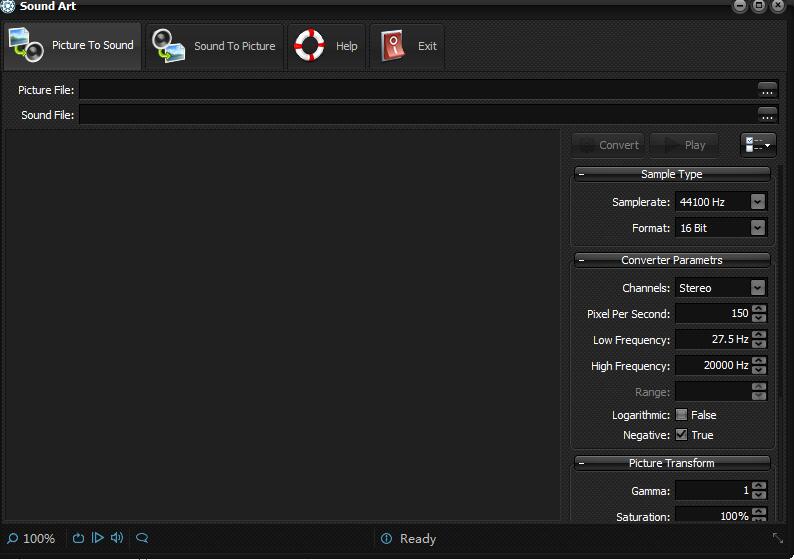Click the Help lifebuoy icon

[309, 45]
